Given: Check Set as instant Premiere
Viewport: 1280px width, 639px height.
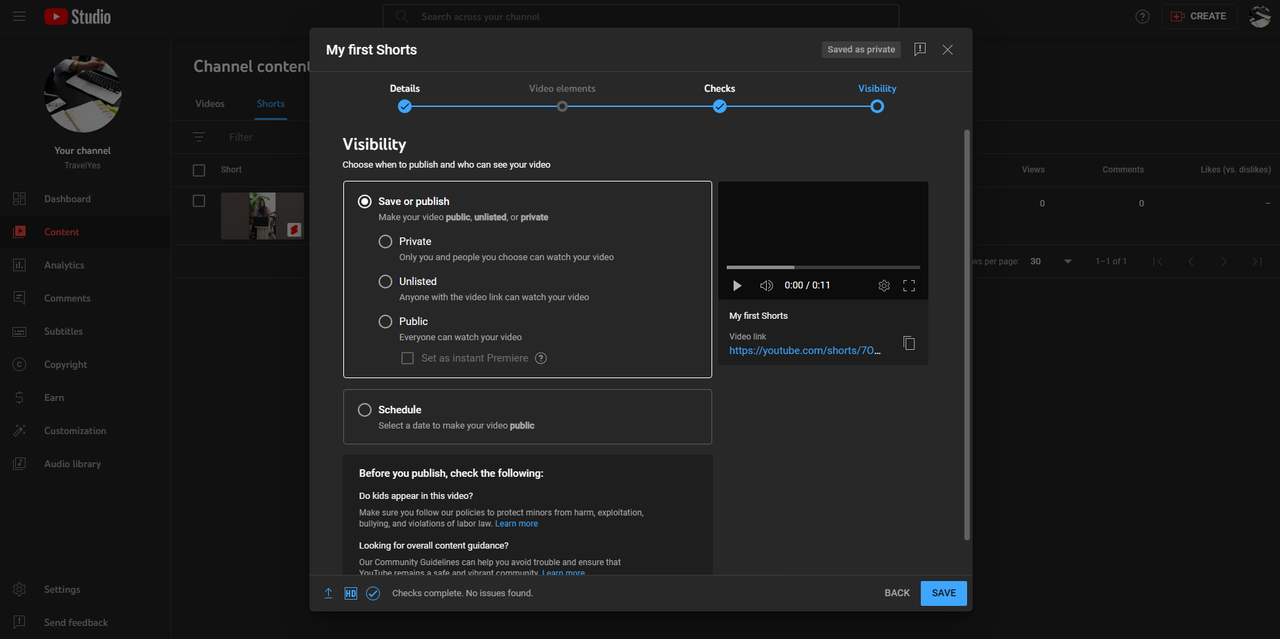Looking at the screenshot, I should [x=407, y=358].
